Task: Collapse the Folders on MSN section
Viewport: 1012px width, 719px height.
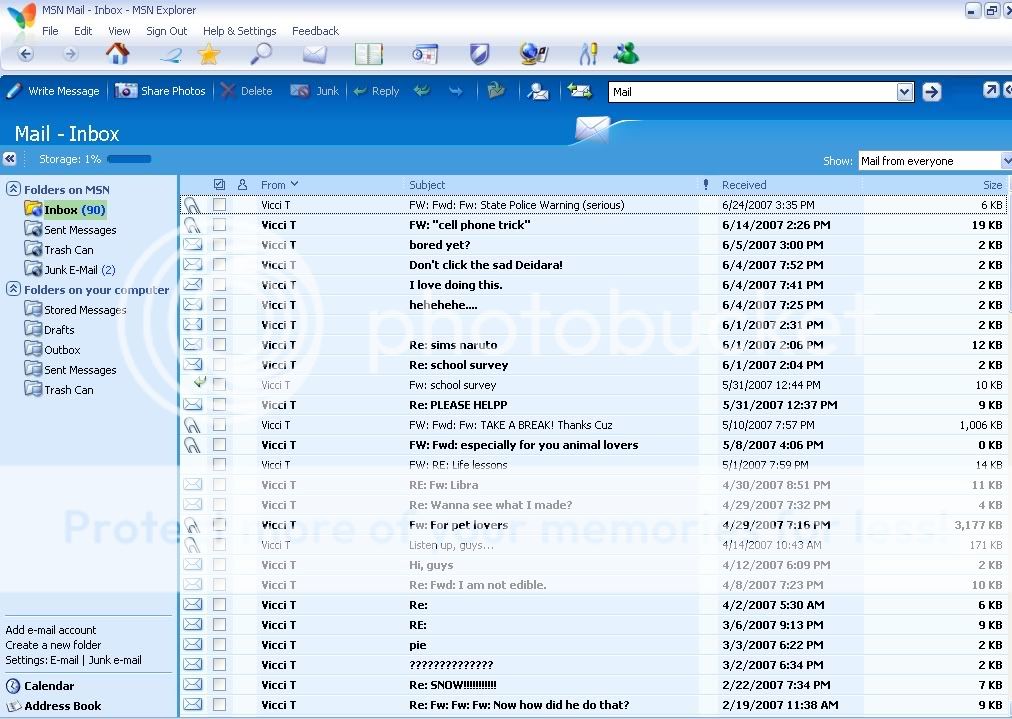Action: (x=13, y=189)
